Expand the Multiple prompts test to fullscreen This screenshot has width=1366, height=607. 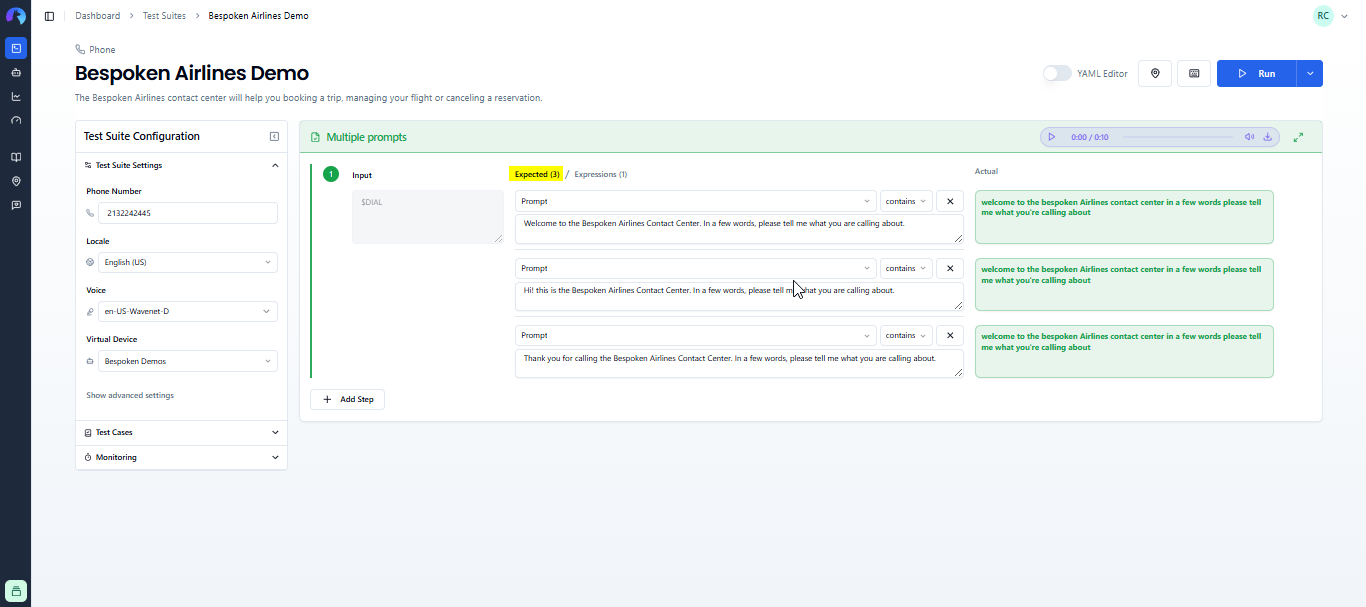[x=1298, y=137]
